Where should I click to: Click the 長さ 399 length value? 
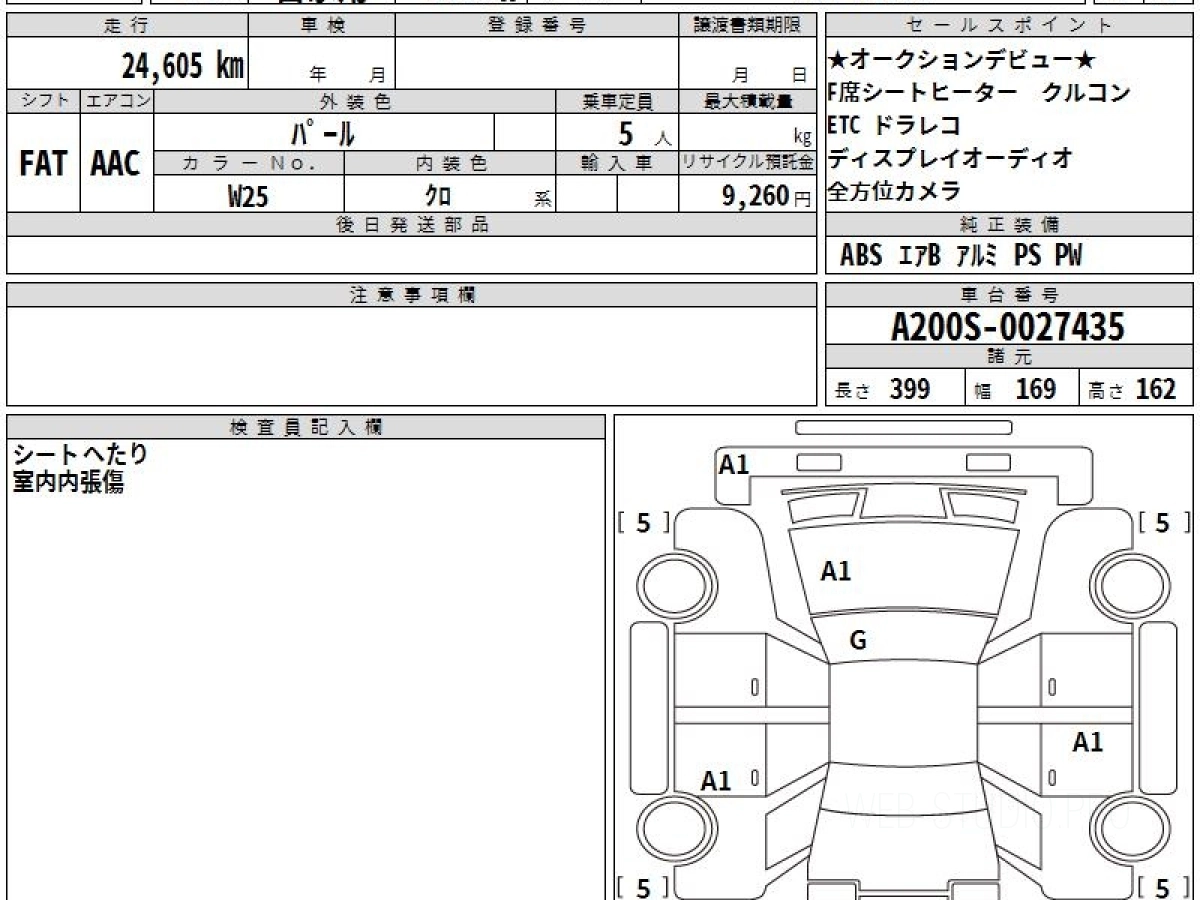883,389
